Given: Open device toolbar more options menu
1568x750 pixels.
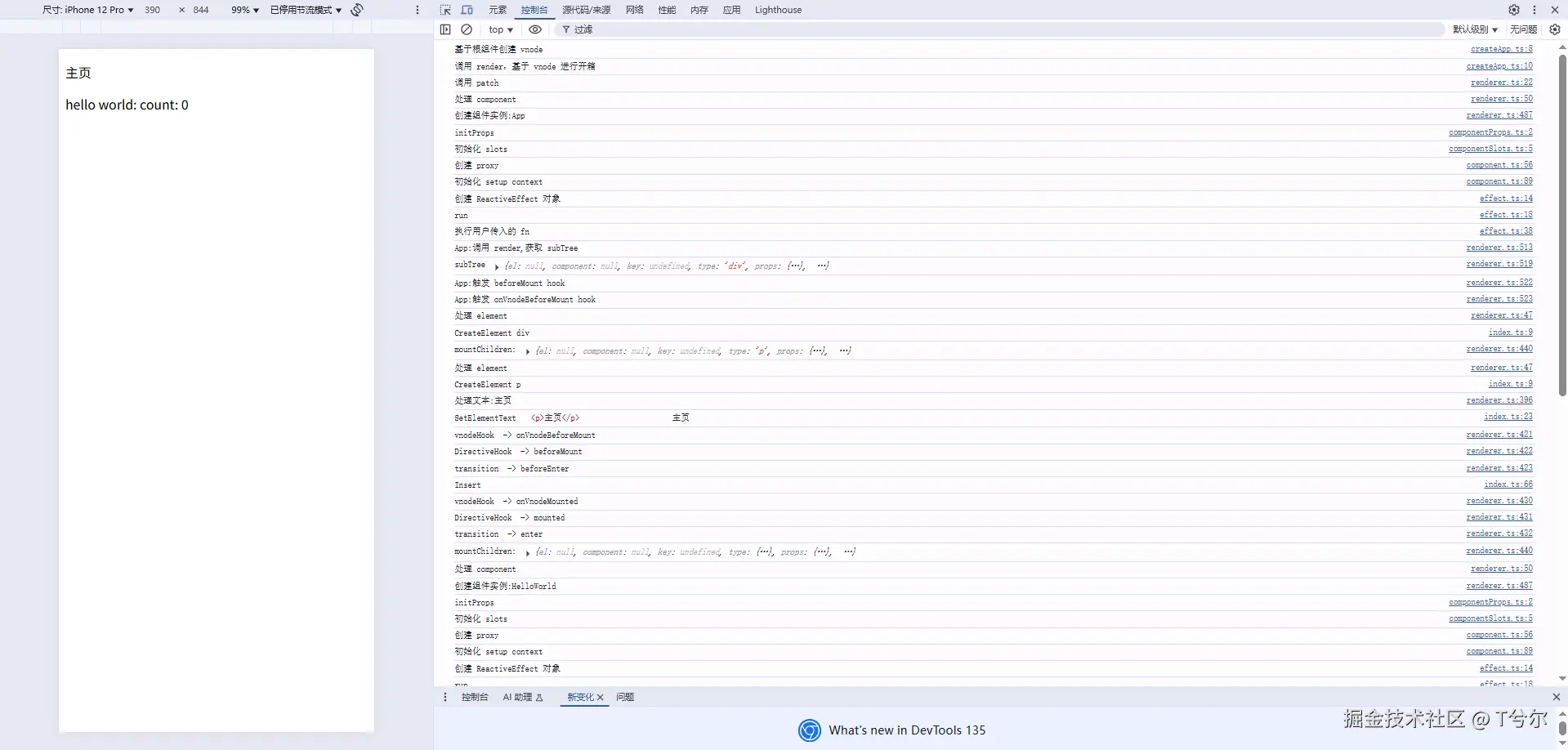Looking at the screenshot, I should click(418, 10).
